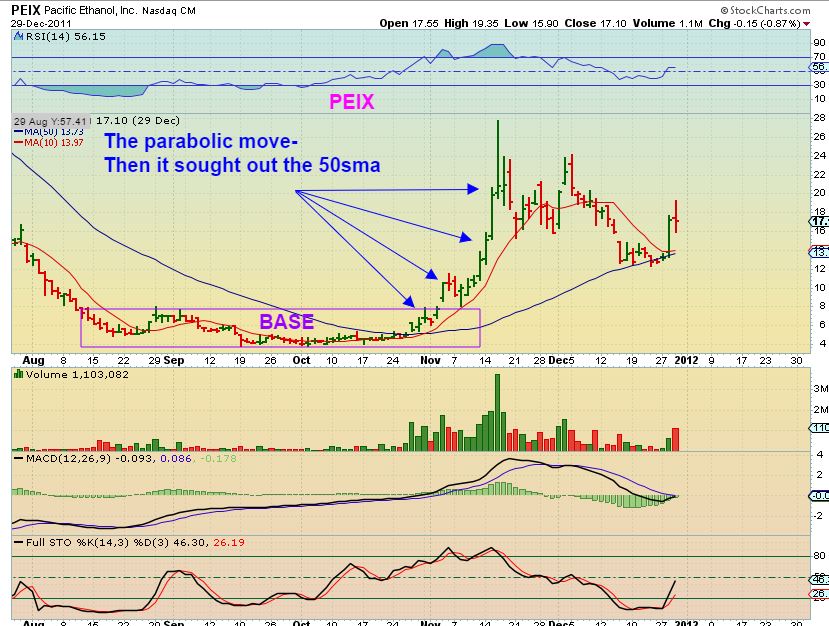Click the '29 Aug Y:57.41' crosshair readout
Screen dimensions: 829x626
tap(51, 121)
